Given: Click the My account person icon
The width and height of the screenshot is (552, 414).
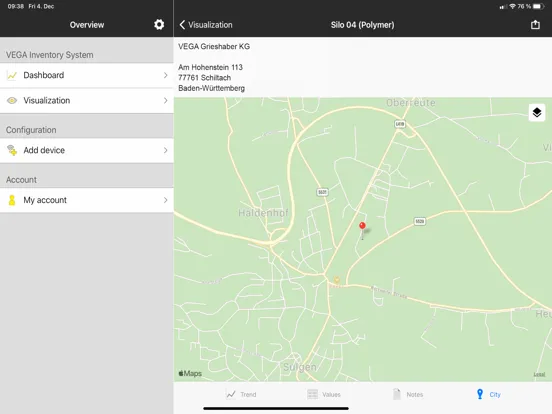Looking at the screenshot, I should [x=12, y=200].
